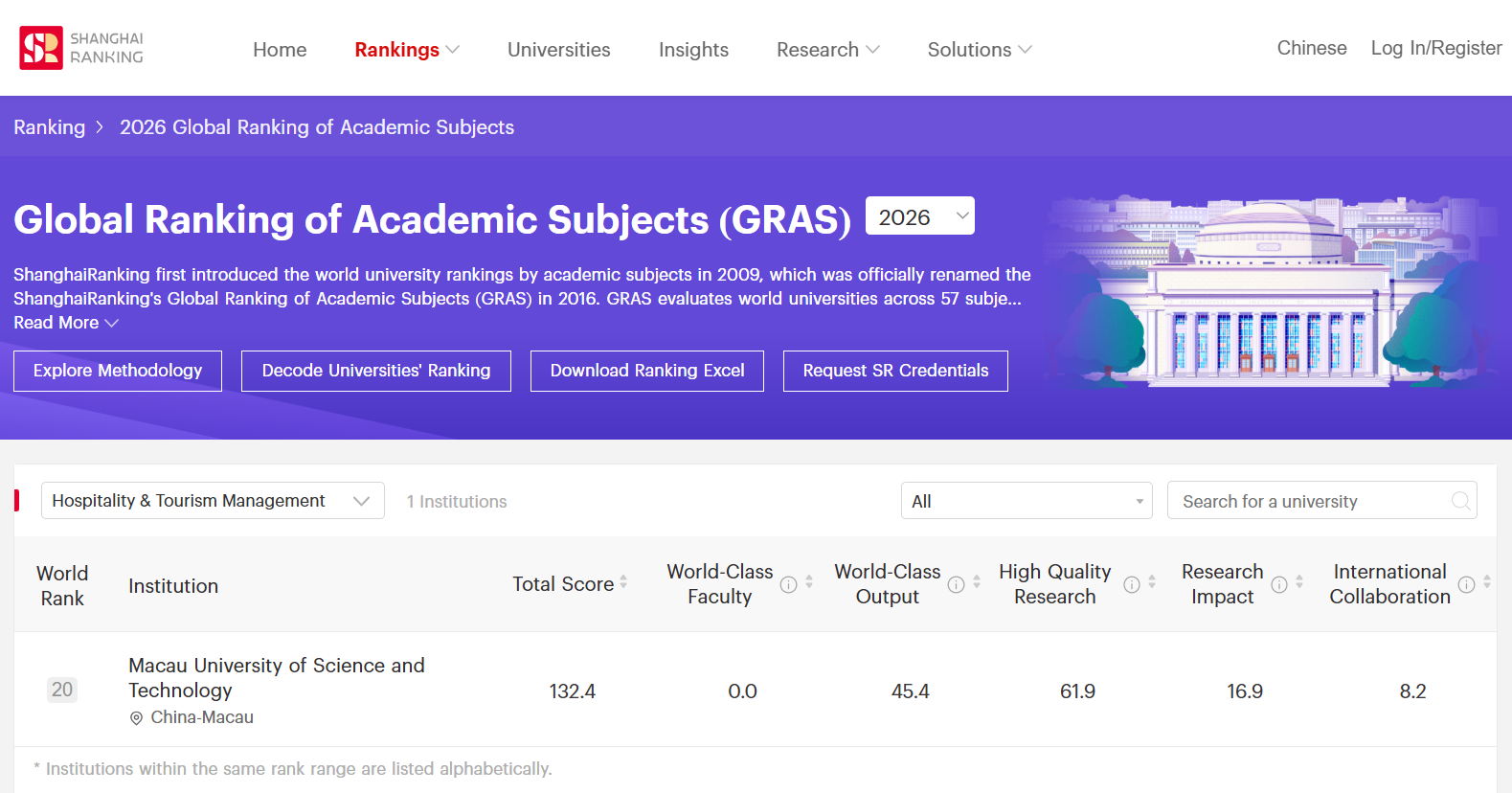The width and height of the screenshot is (1512, 793).
Task: Click Ranking breadcrumb link
Action: pyautogui.click(x=50, y=127)
